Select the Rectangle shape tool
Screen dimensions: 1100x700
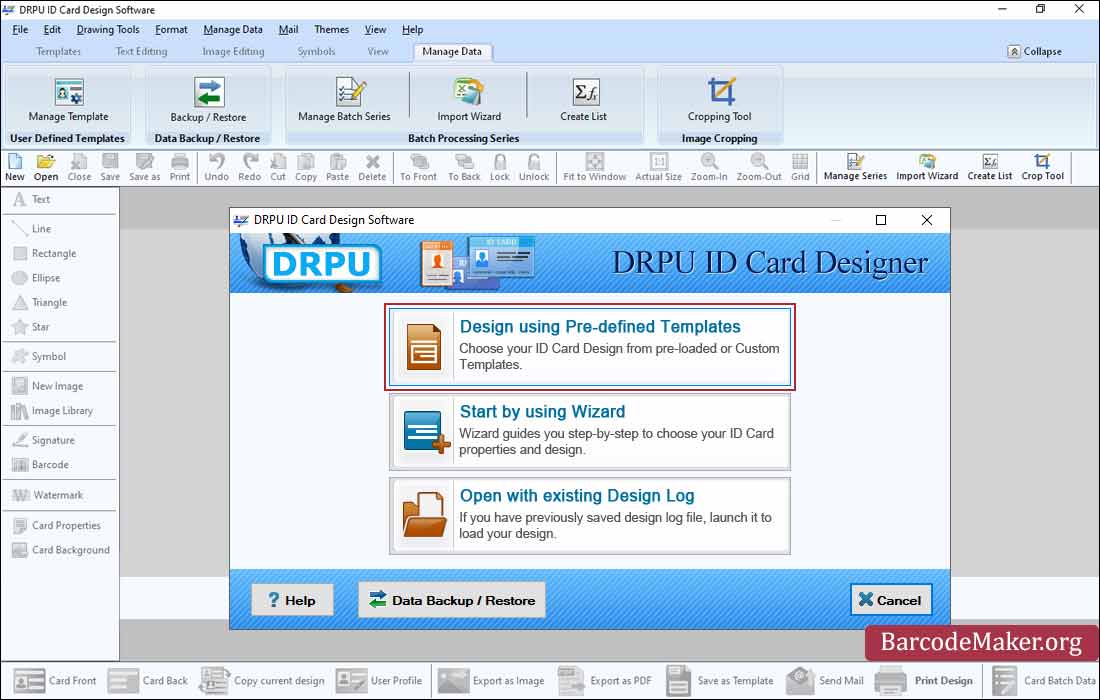click(x=45, y=253)
